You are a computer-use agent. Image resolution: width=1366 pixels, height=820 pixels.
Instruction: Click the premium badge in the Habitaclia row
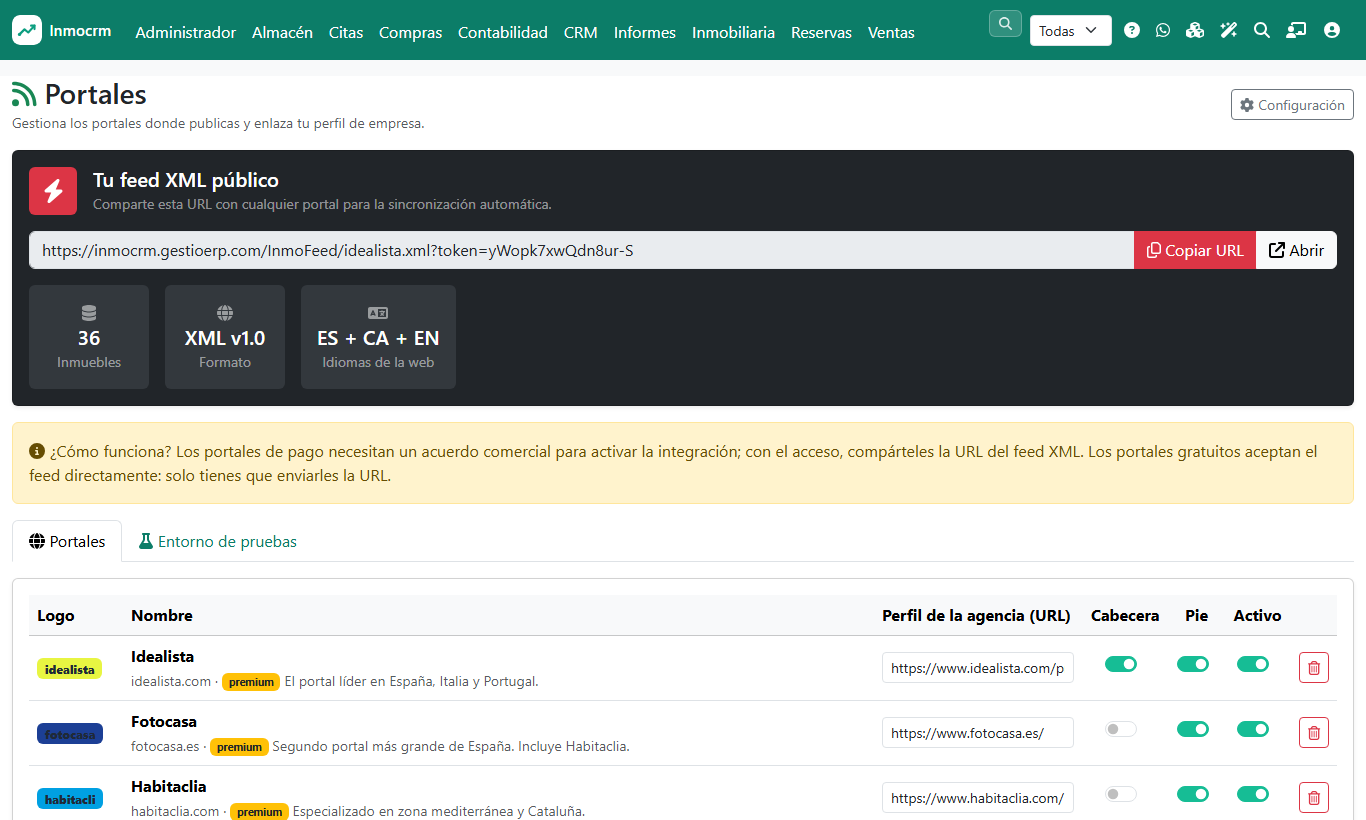tap(260, 812)
